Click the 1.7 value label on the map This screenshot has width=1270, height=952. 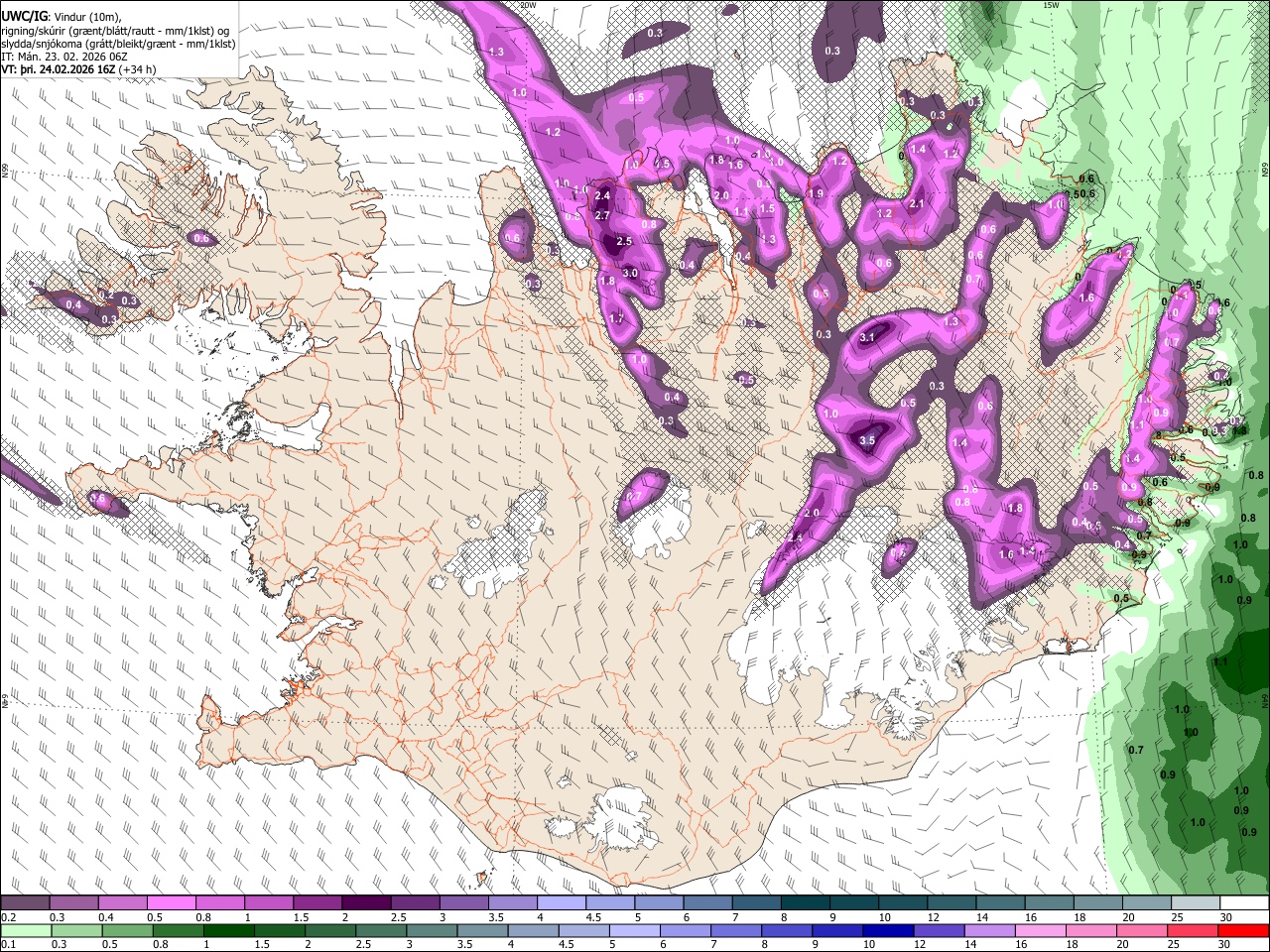(x=616, y=319)
